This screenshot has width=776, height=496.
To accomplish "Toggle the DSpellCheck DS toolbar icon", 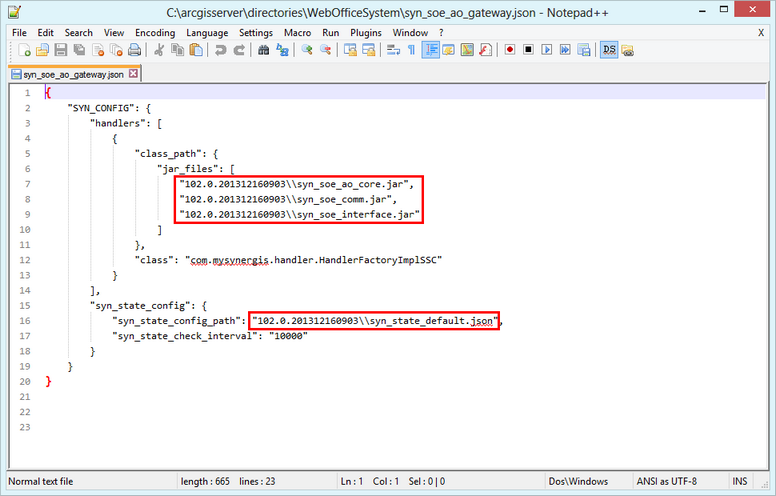I will pyautogui.click(x=609, y=50).
